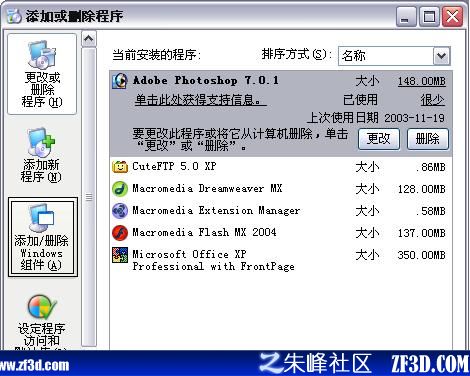Click the 删除 button for Photoshop
The height and width of the screenshot is (376, 470).
coord(428,139)
